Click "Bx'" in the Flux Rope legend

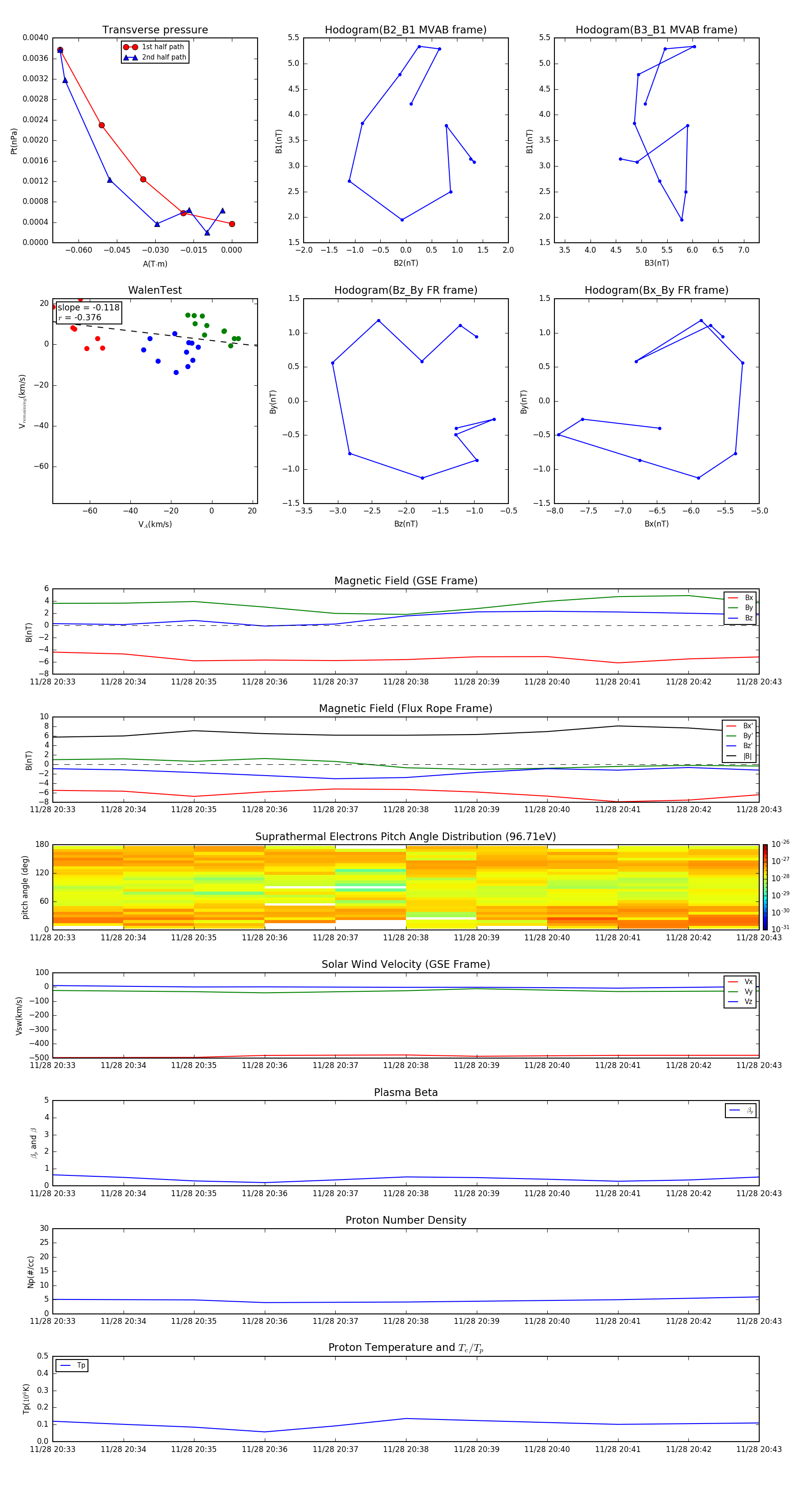[748, 726]
